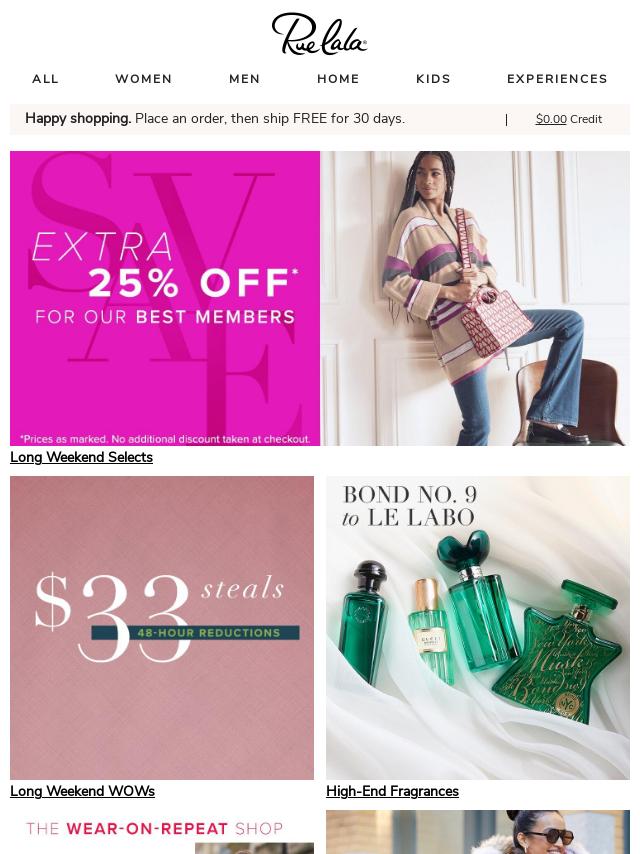Follow the Long Weekend Selects link
The height and width of the screenshot is (854, 640).
81,458
